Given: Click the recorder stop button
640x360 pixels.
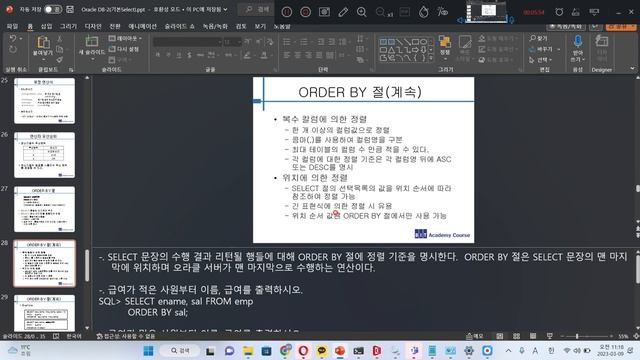Looking at the screenshot, I should point(305,12).
